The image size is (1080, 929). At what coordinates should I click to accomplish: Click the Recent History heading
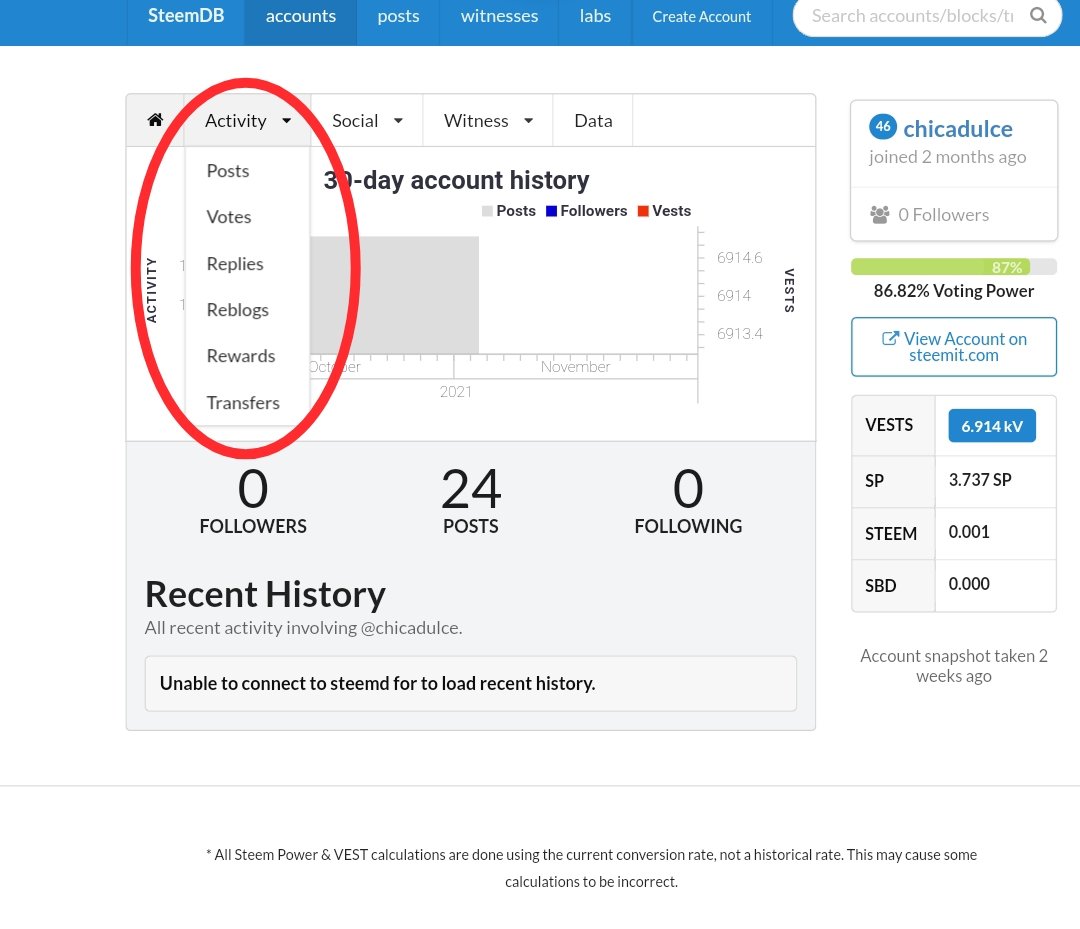265,594
